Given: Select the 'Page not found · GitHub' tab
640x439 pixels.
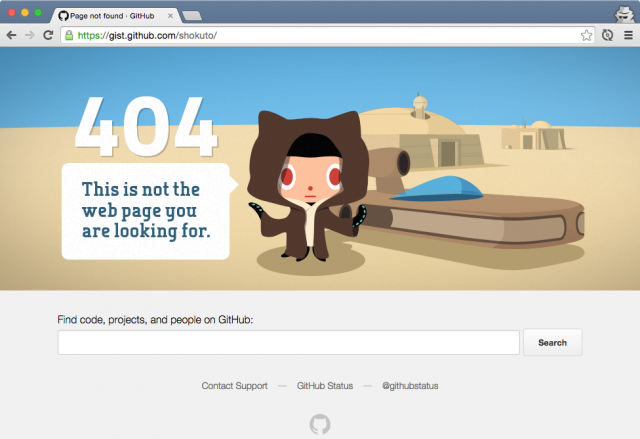Looking at the screenshot, I should pos(110,16).
